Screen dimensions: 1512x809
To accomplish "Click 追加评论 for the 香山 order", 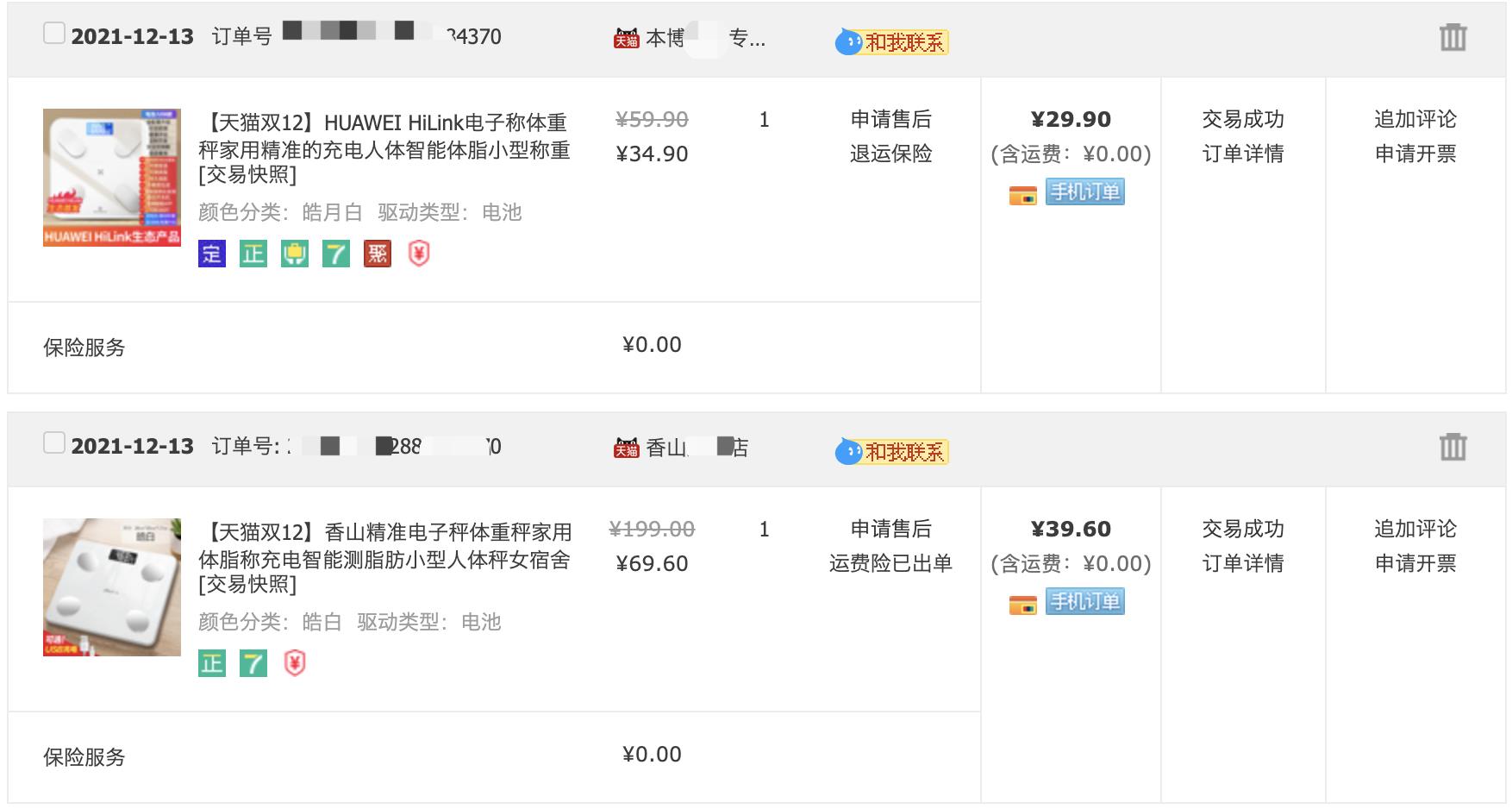I will click(x=1415, y=529).
